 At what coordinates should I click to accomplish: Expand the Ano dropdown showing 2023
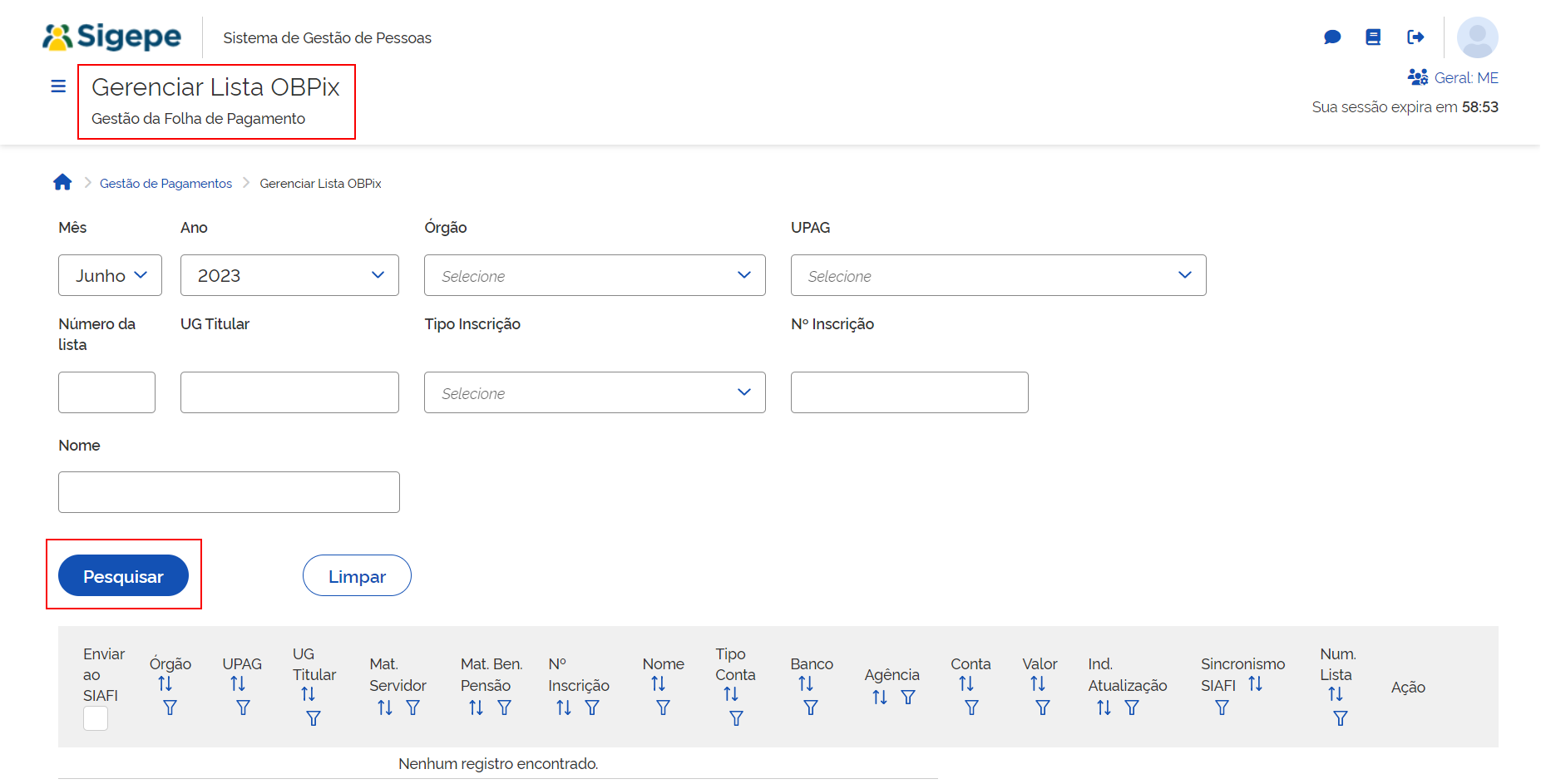point(289,275)
